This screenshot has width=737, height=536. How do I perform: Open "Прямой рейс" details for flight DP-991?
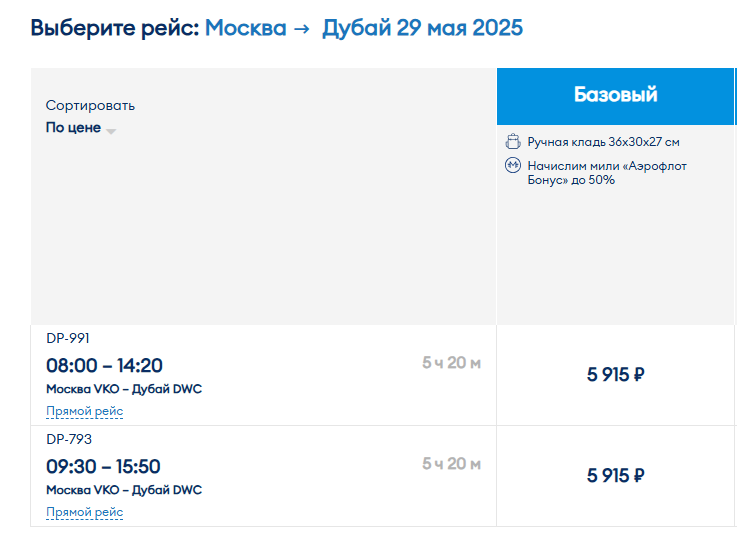click(85, 411)
